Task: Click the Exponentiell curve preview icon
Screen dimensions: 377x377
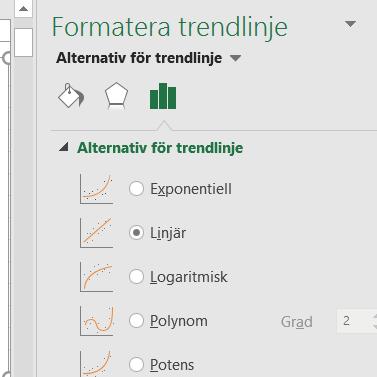Action: click(96, 189)
